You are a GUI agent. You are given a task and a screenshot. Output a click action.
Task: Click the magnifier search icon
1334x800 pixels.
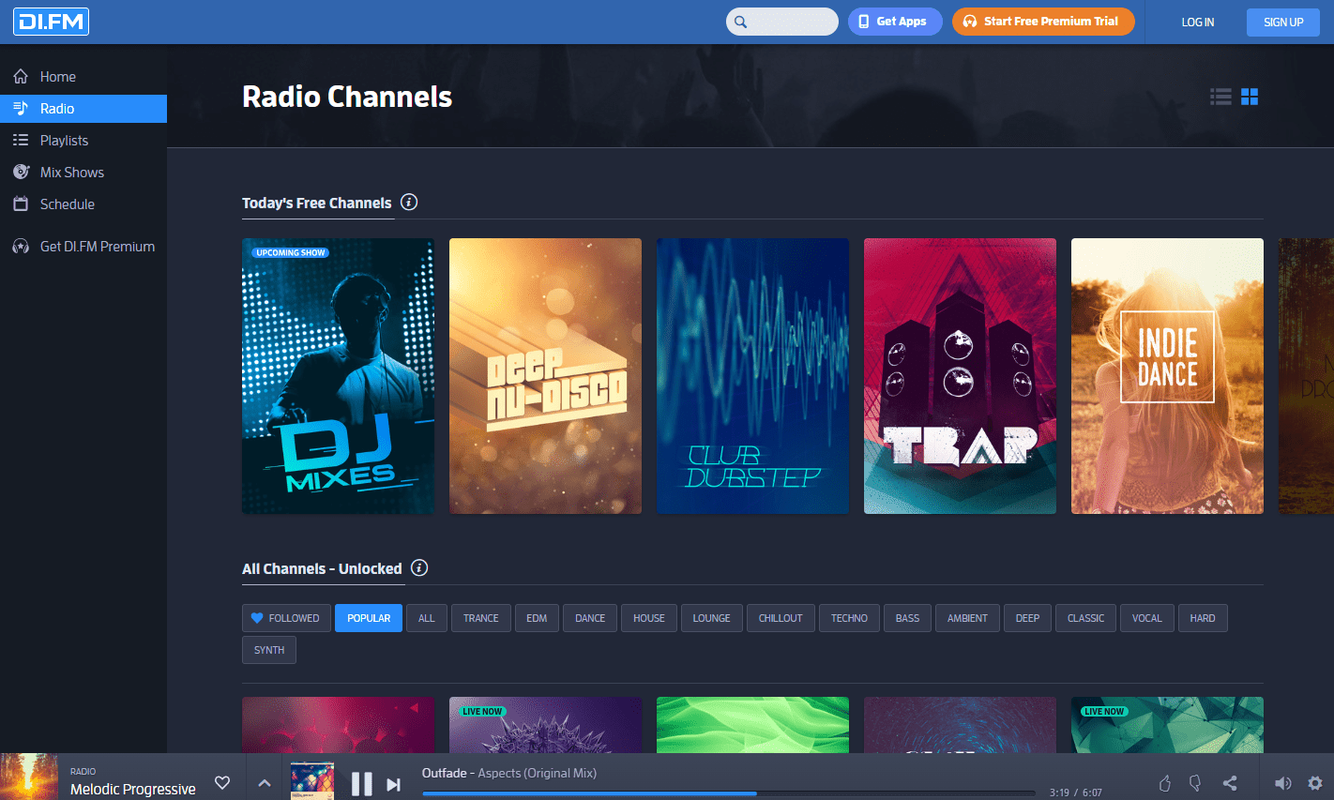click(x=741, y=21)
